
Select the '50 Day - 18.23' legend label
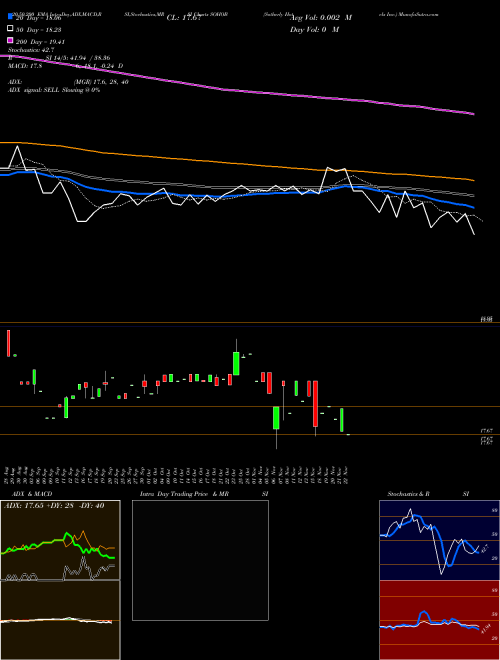[x=39, y=30]
